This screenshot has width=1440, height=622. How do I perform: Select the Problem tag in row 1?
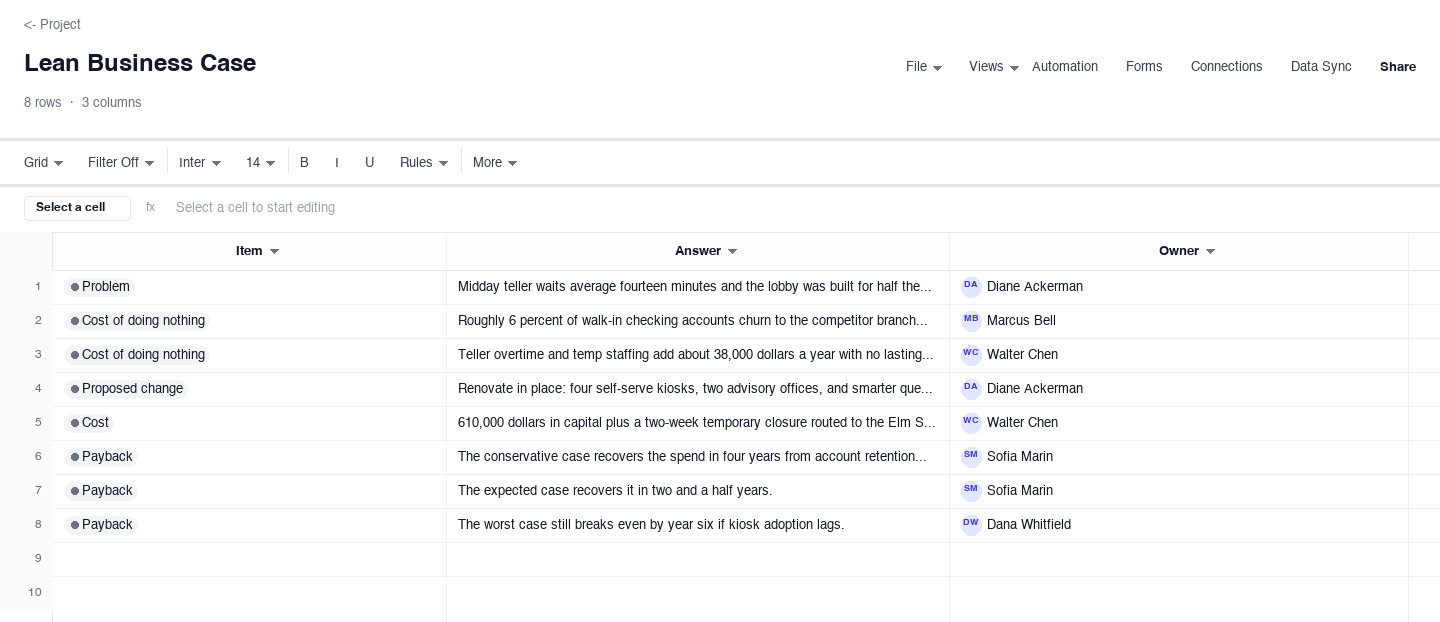(99, 287)
